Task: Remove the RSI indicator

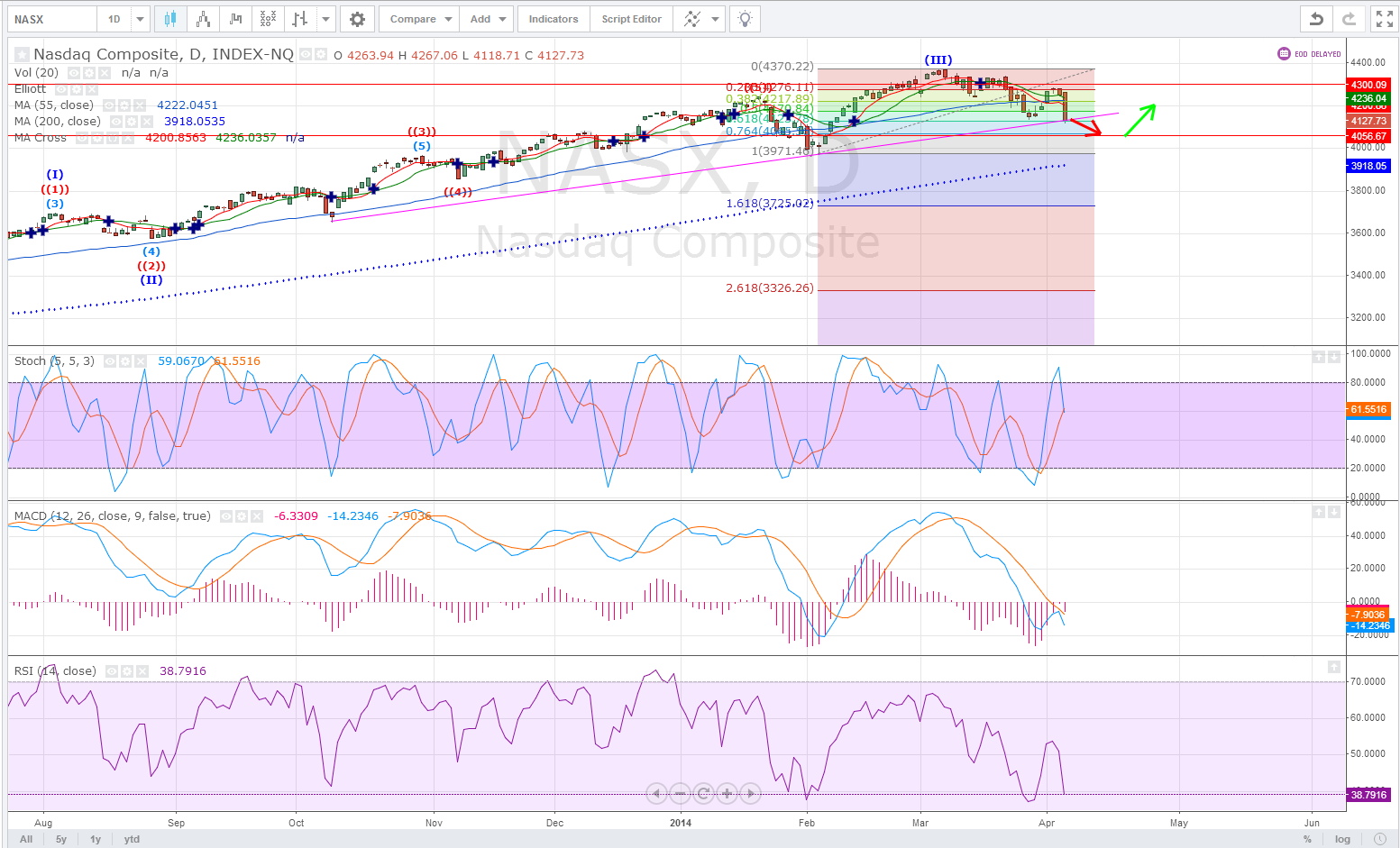Action: tap(142, 671)
